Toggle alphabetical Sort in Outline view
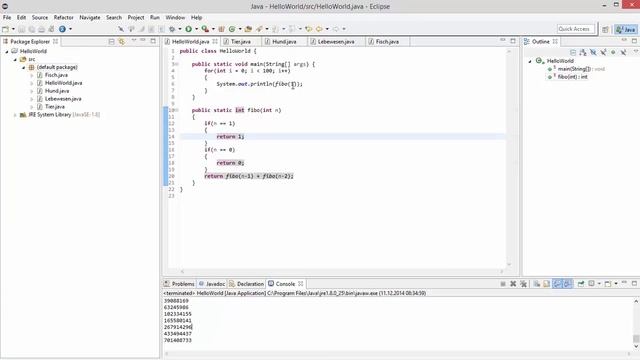 click(x=583, y=52)
